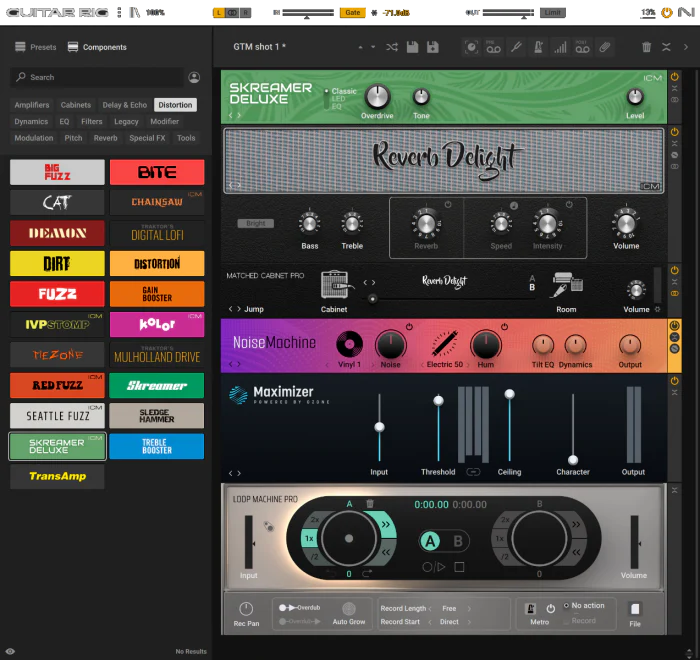The width and height of the screenshot is (700, 660).
Task: Go to next preset with down arrow
Action: (373, 47)
